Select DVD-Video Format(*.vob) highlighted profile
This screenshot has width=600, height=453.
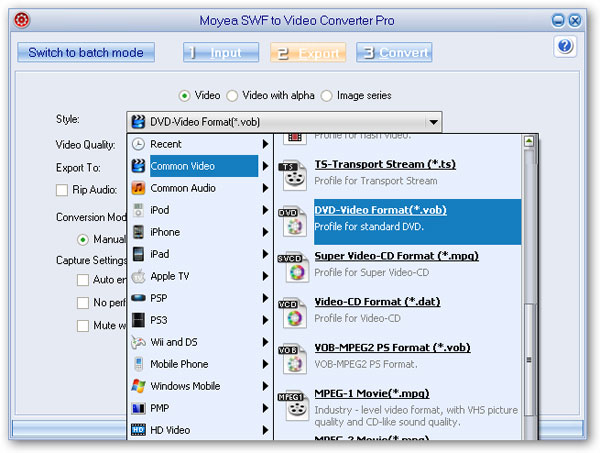417,222
